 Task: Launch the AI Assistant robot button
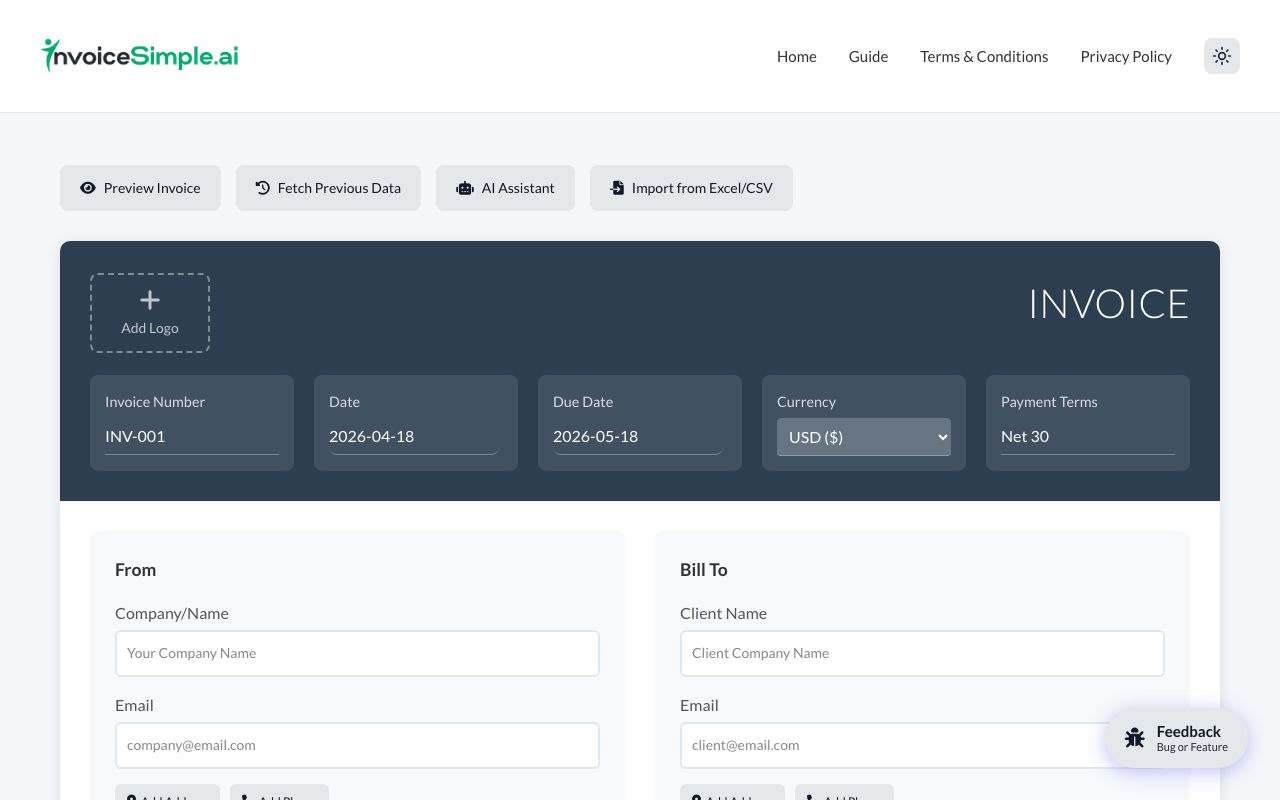(505, 188)
